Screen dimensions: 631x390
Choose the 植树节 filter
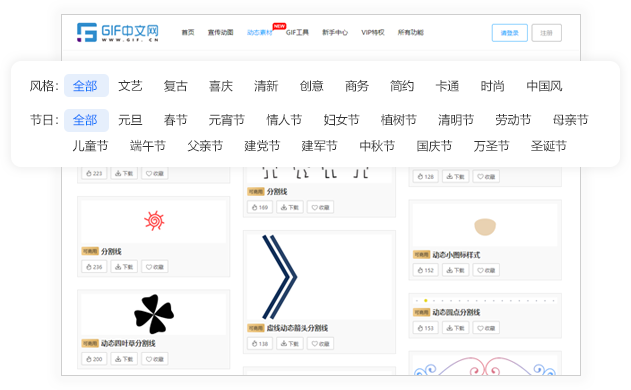[398, 120]
